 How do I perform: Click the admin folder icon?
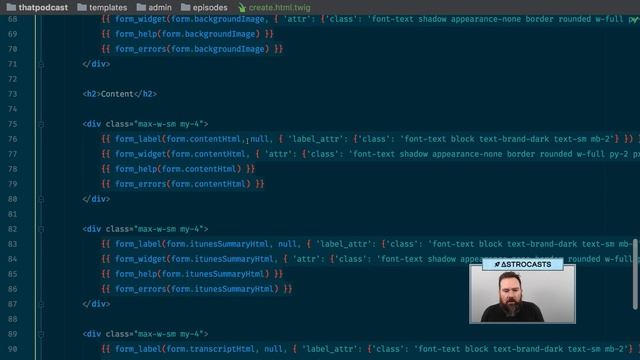[x=141, y=7]
